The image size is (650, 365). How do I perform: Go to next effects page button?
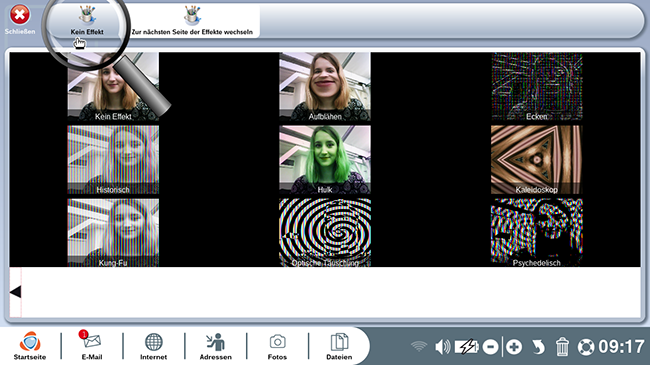(192, 20)
